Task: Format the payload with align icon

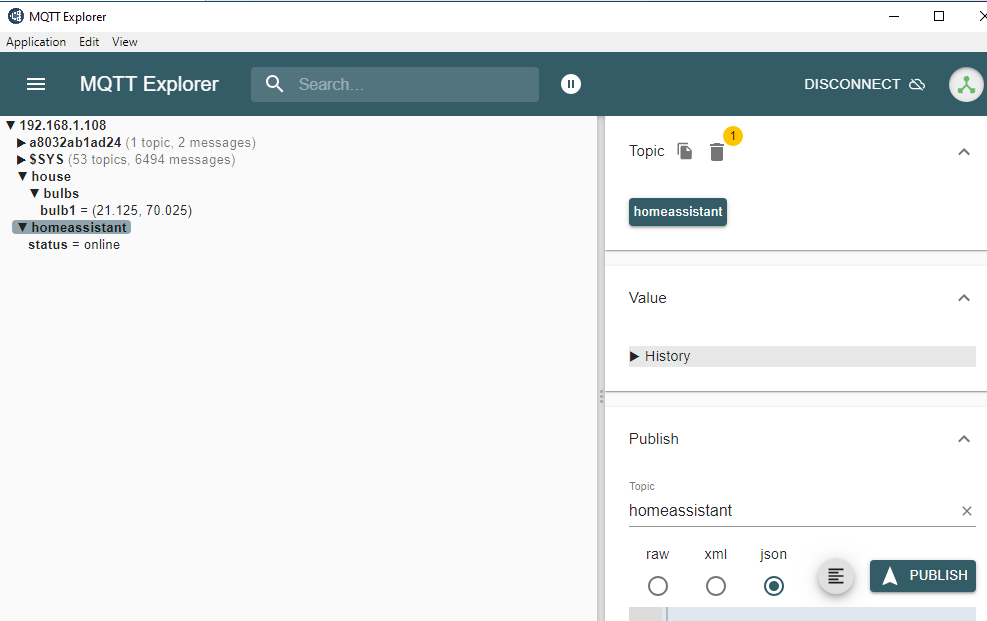Action: click(836, 576)
